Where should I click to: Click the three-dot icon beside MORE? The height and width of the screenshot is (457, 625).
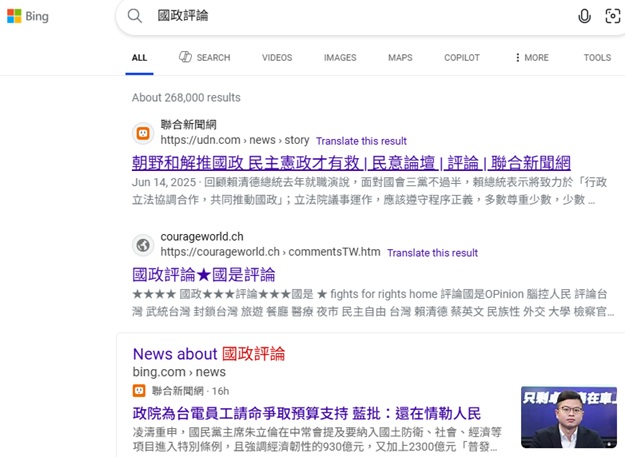[x=517, y=58]
